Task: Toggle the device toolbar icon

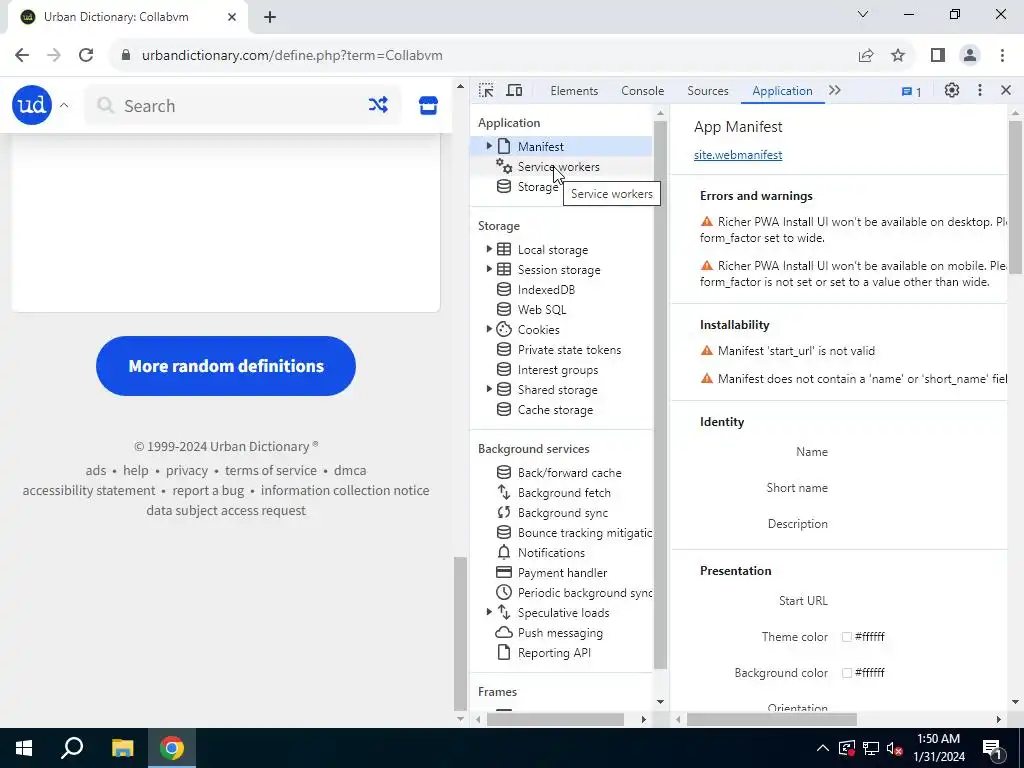Action: click(515, 91)
